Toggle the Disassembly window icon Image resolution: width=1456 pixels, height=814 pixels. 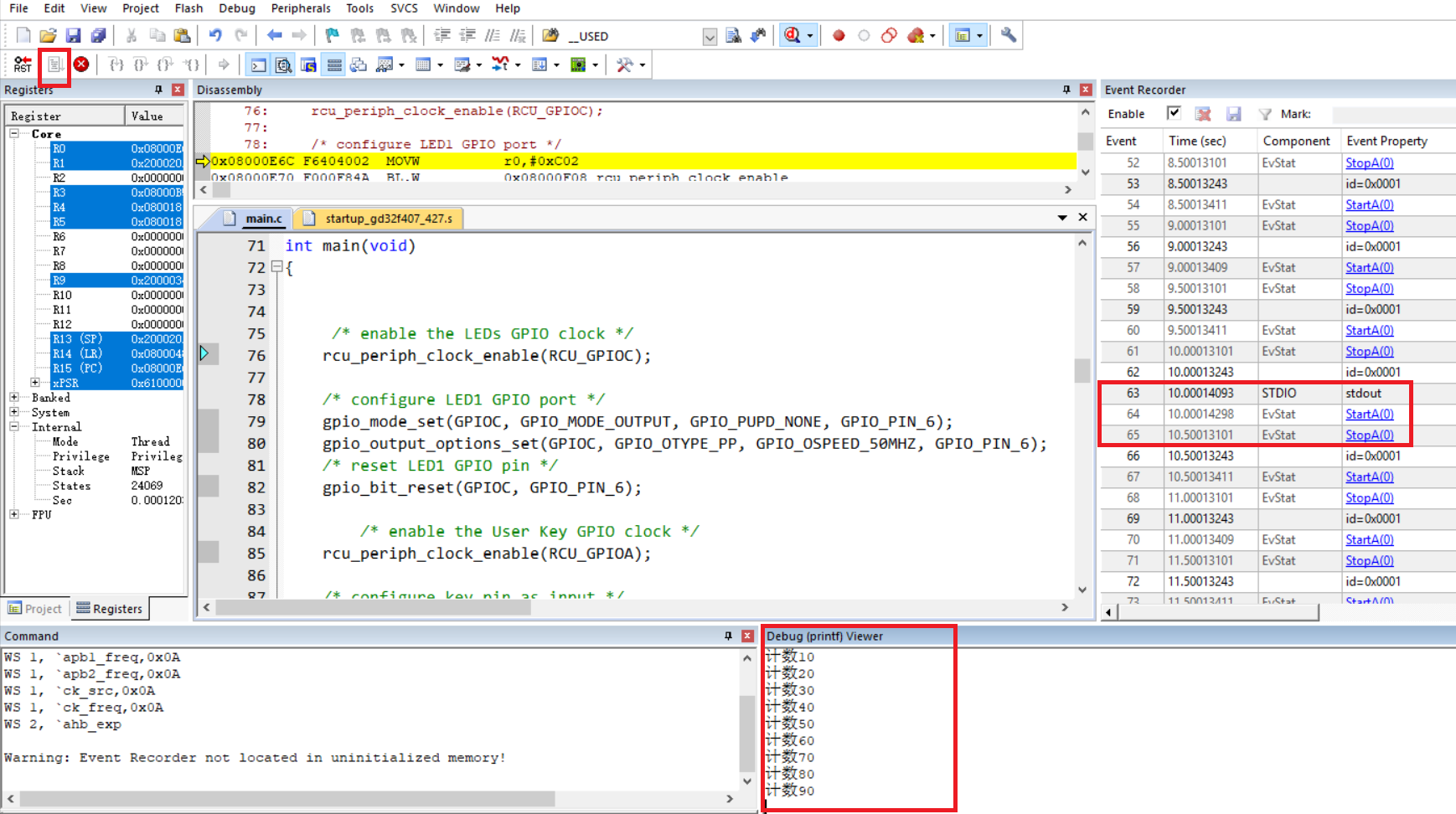[284, 64]
